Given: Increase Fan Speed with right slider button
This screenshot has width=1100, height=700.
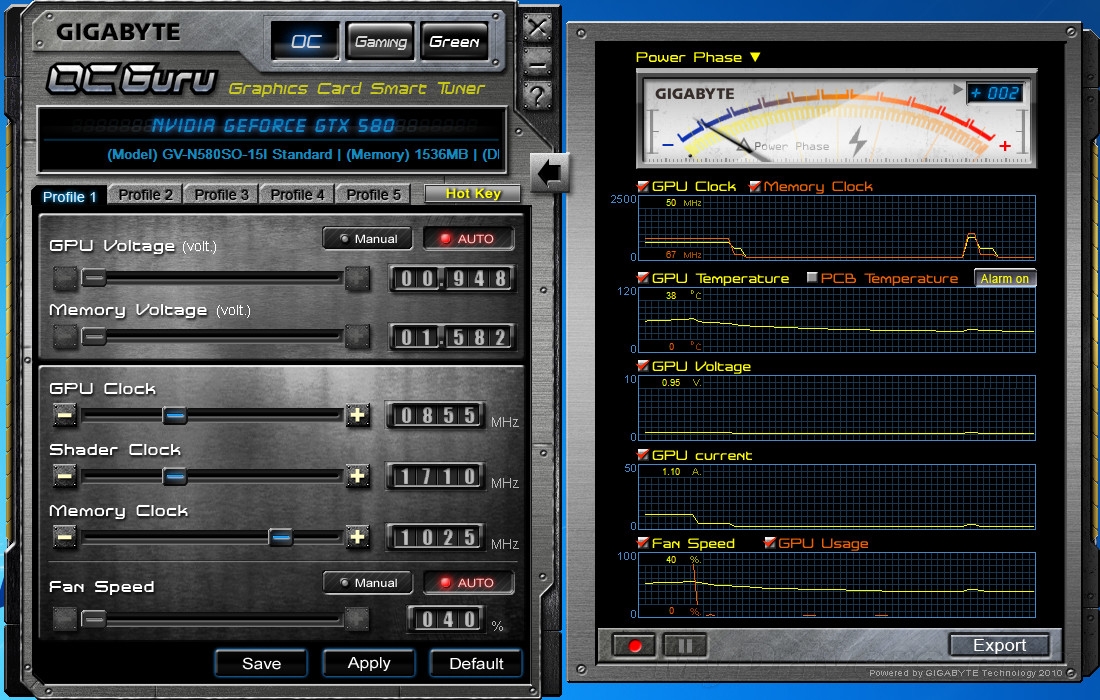Looking at the screenshot, I should pyautogui.click(x=356, y=619).
